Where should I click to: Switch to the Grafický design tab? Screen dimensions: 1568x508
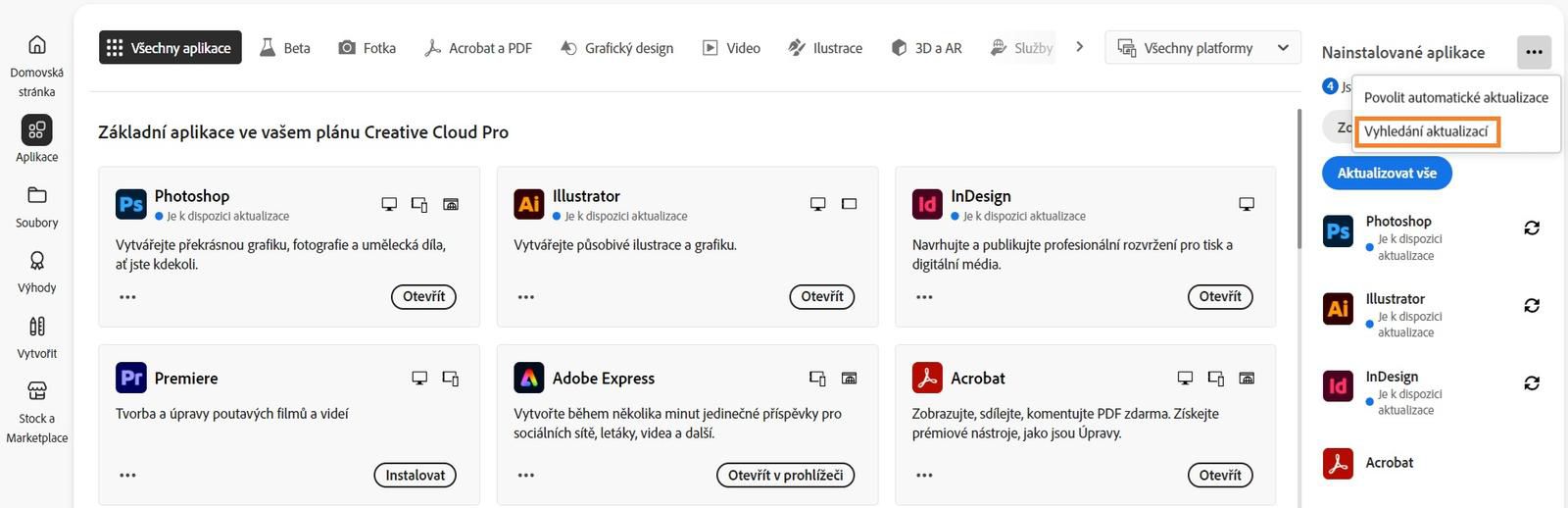pos(616,47)
